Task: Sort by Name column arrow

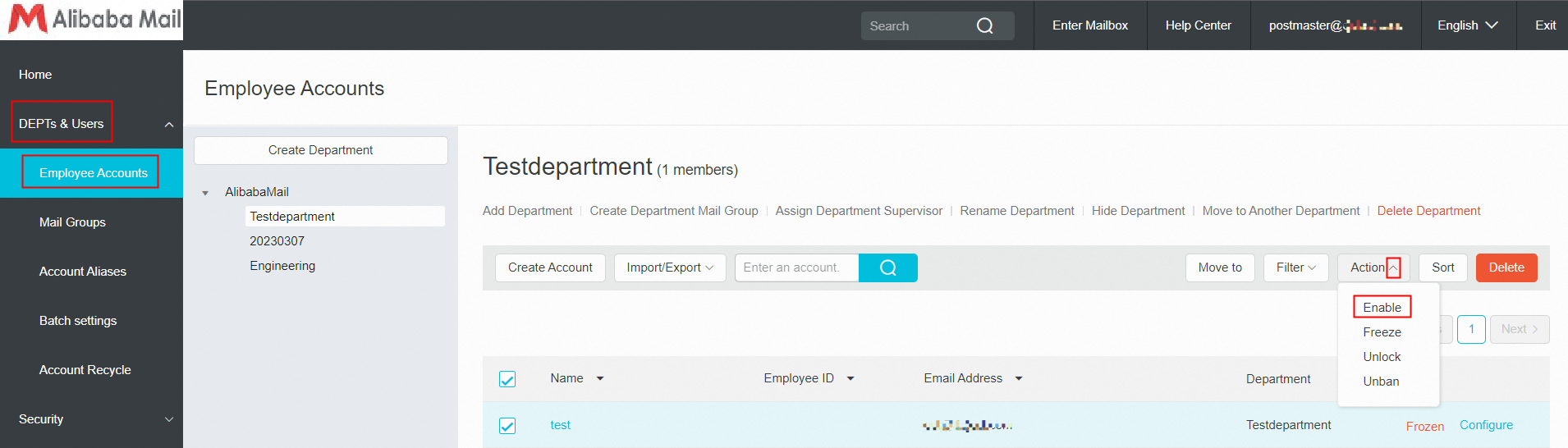Action: (600, 378)
